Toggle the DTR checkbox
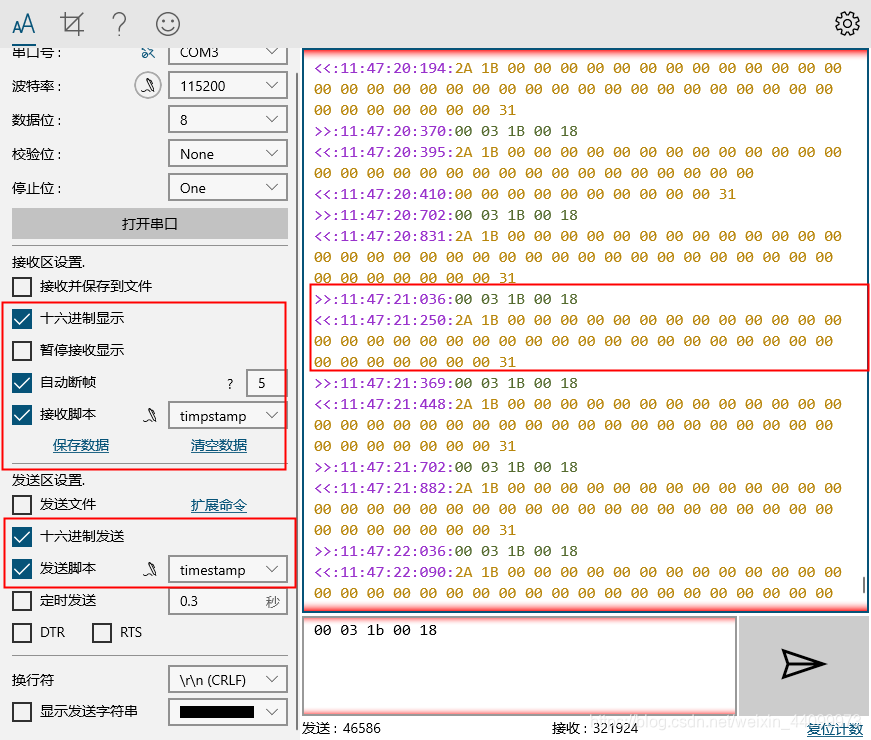Viewport: 871px width, 740px height. click(22, 633)
